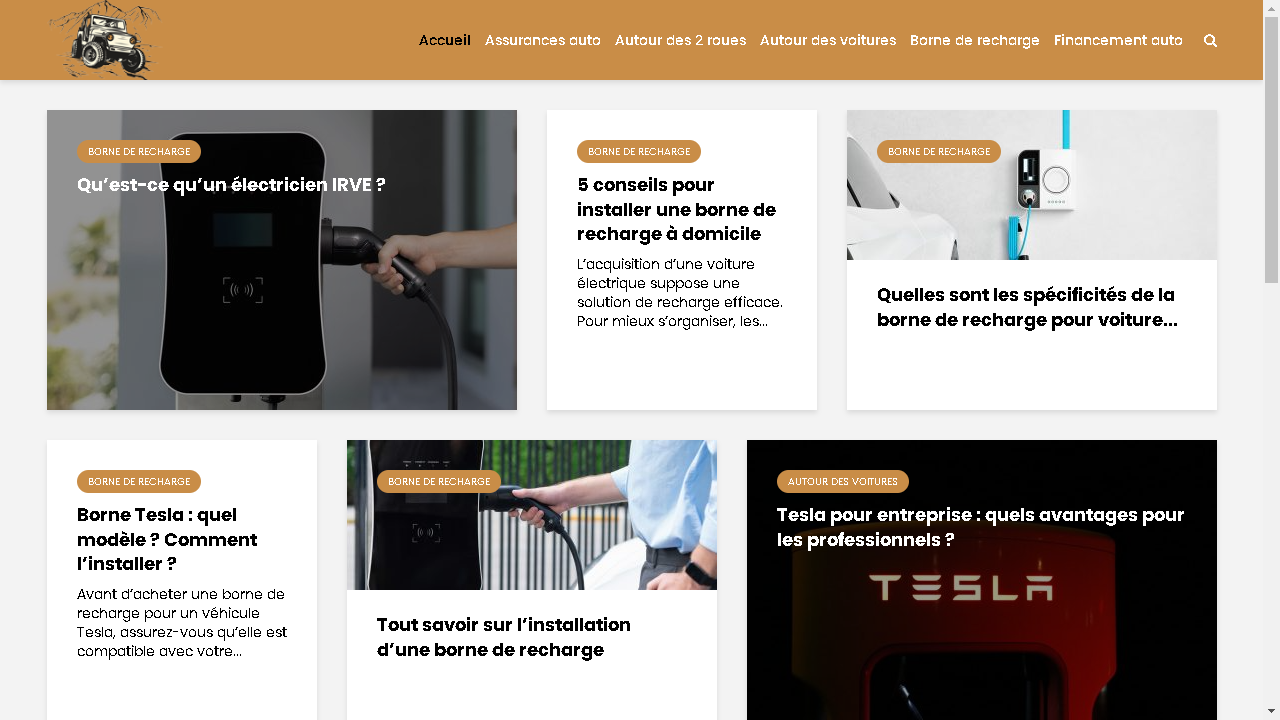Screen dimensions: 1280x720
Task: Click category badge on IRVE electrician card
Action: (x=139, y=151)
